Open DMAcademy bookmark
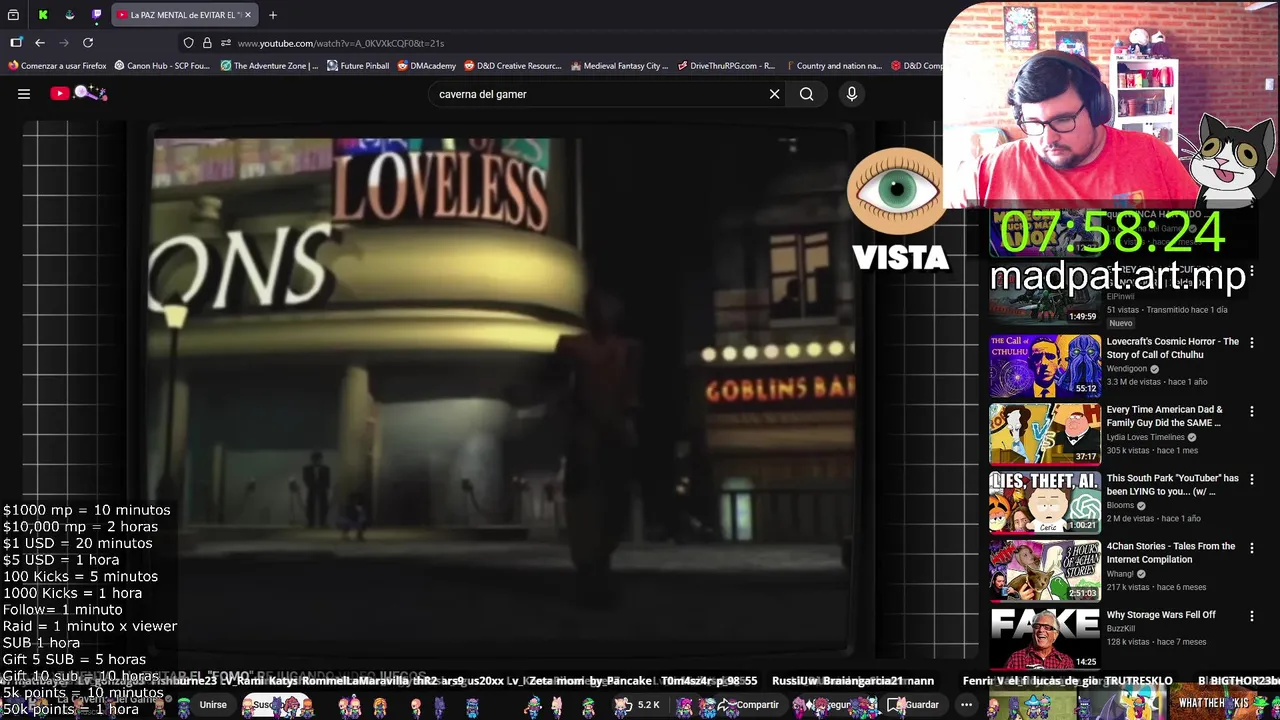The image size is (1280, 720). 426,66
